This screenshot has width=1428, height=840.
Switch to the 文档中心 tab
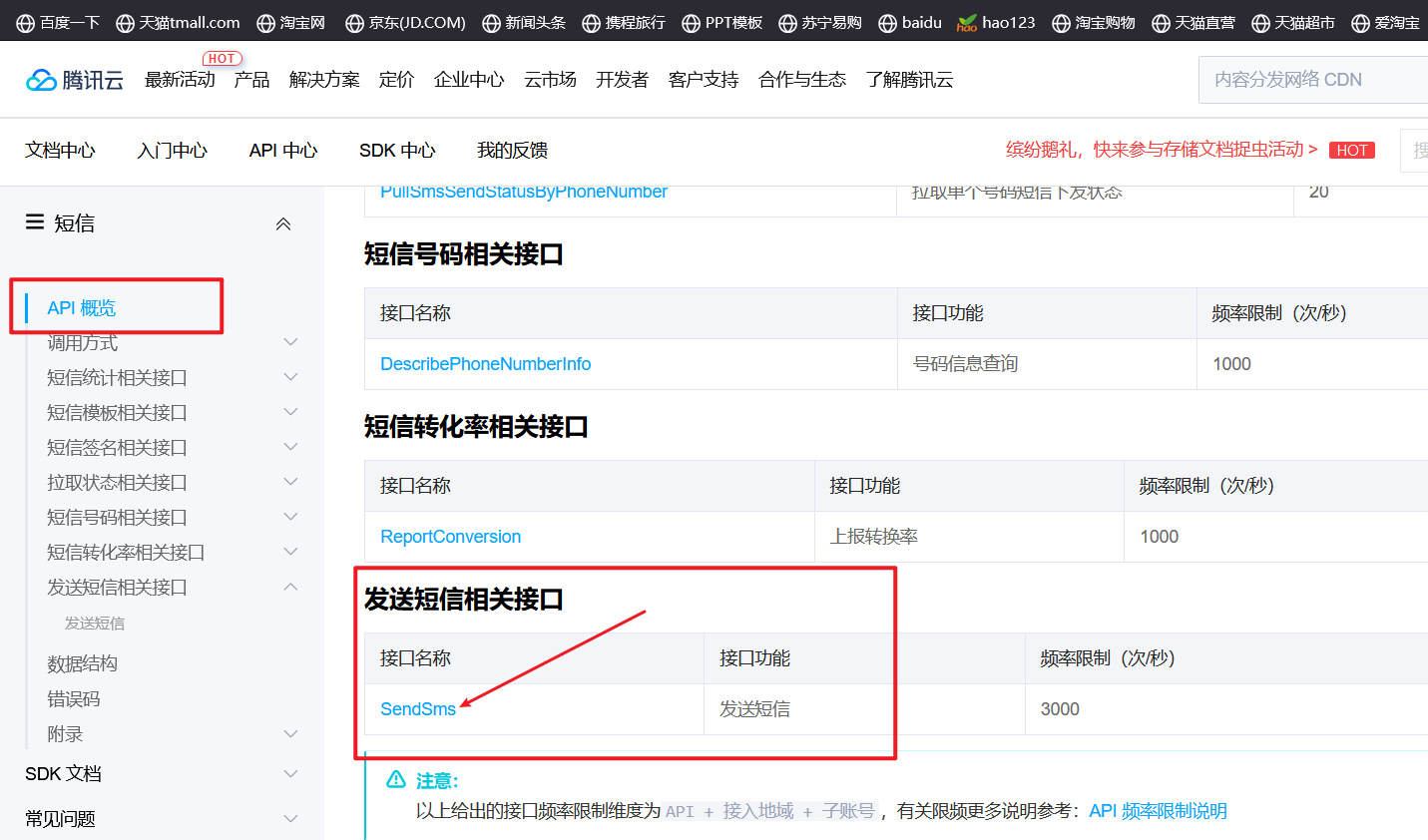point(60,151)
